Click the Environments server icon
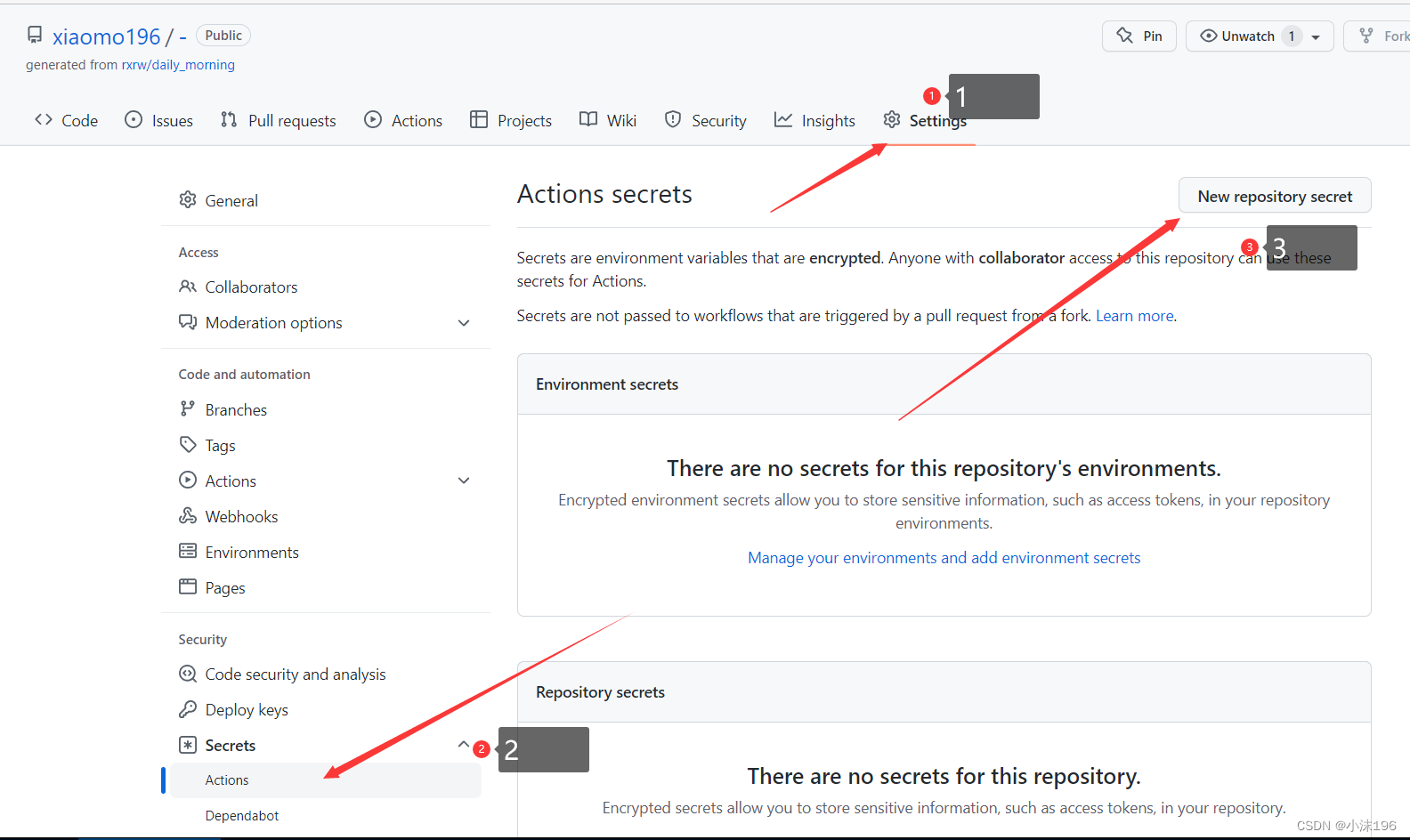The height and width of the screenshot is (840, 1410). tap(188, 551)
